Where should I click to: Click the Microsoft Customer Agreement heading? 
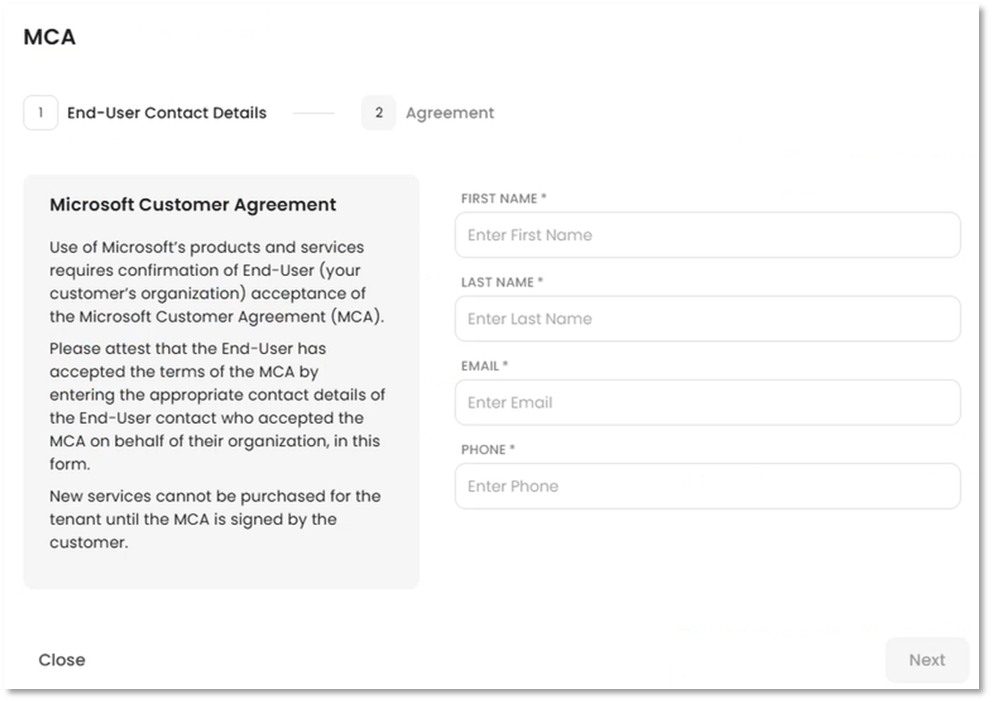pos(193,205)
